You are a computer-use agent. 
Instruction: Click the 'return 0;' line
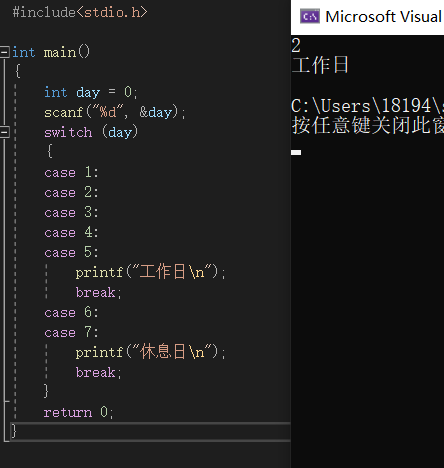coord(79,413)
